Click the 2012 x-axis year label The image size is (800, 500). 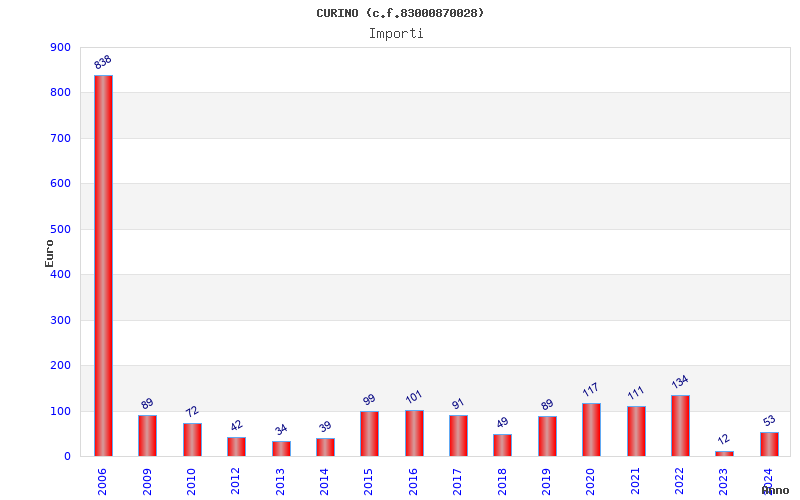point(235,482)
